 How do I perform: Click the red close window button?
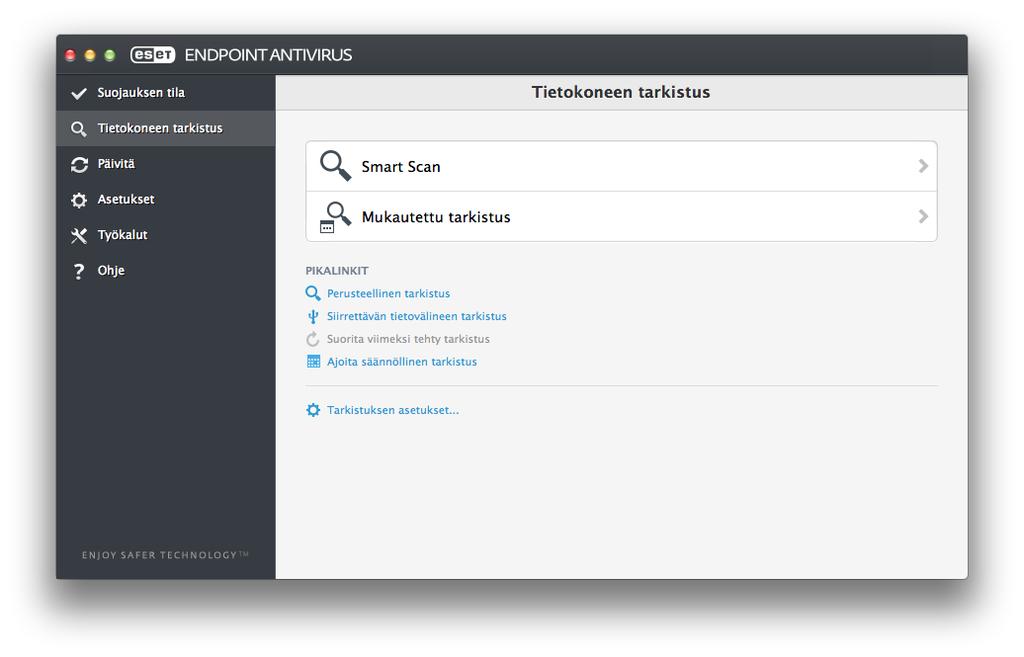pos(71,56)
